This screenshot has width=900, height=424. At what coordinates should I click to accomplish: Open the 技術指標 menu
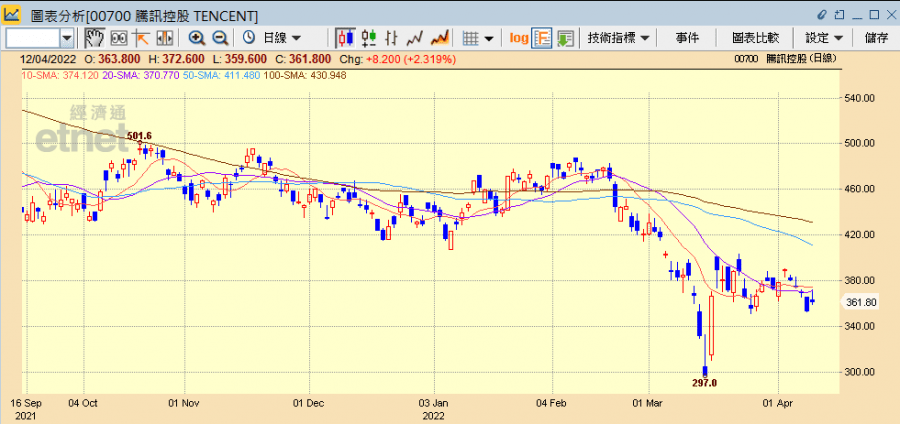pos(618,38)
